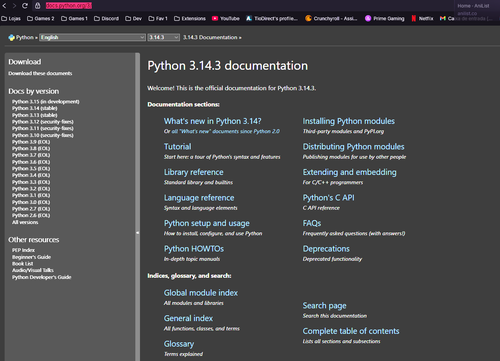
Task: Open the Search page link
Action: pos(324,306)
